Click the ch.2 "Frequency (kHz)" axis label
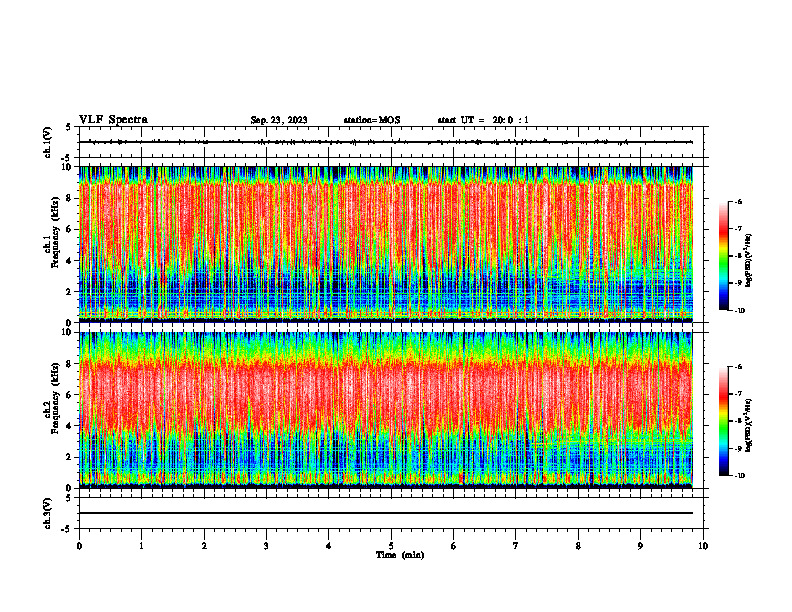 (56, 398)
